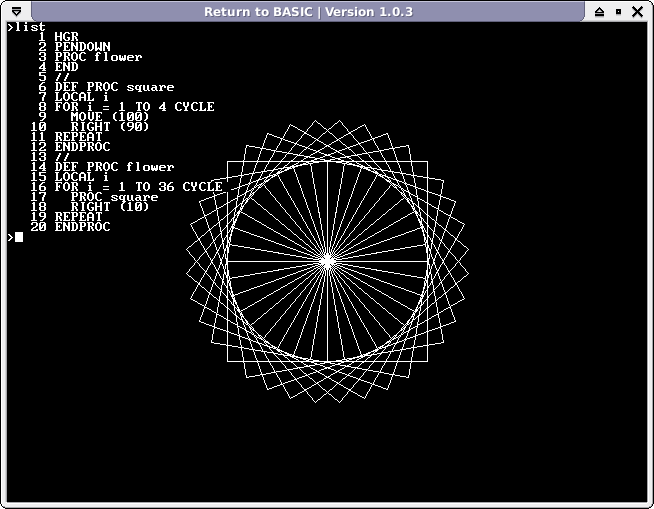The image size is (654, 509).
Task: Select line 3 'PROC flower'
Action: pyautogui.click(x=90, y=57)
